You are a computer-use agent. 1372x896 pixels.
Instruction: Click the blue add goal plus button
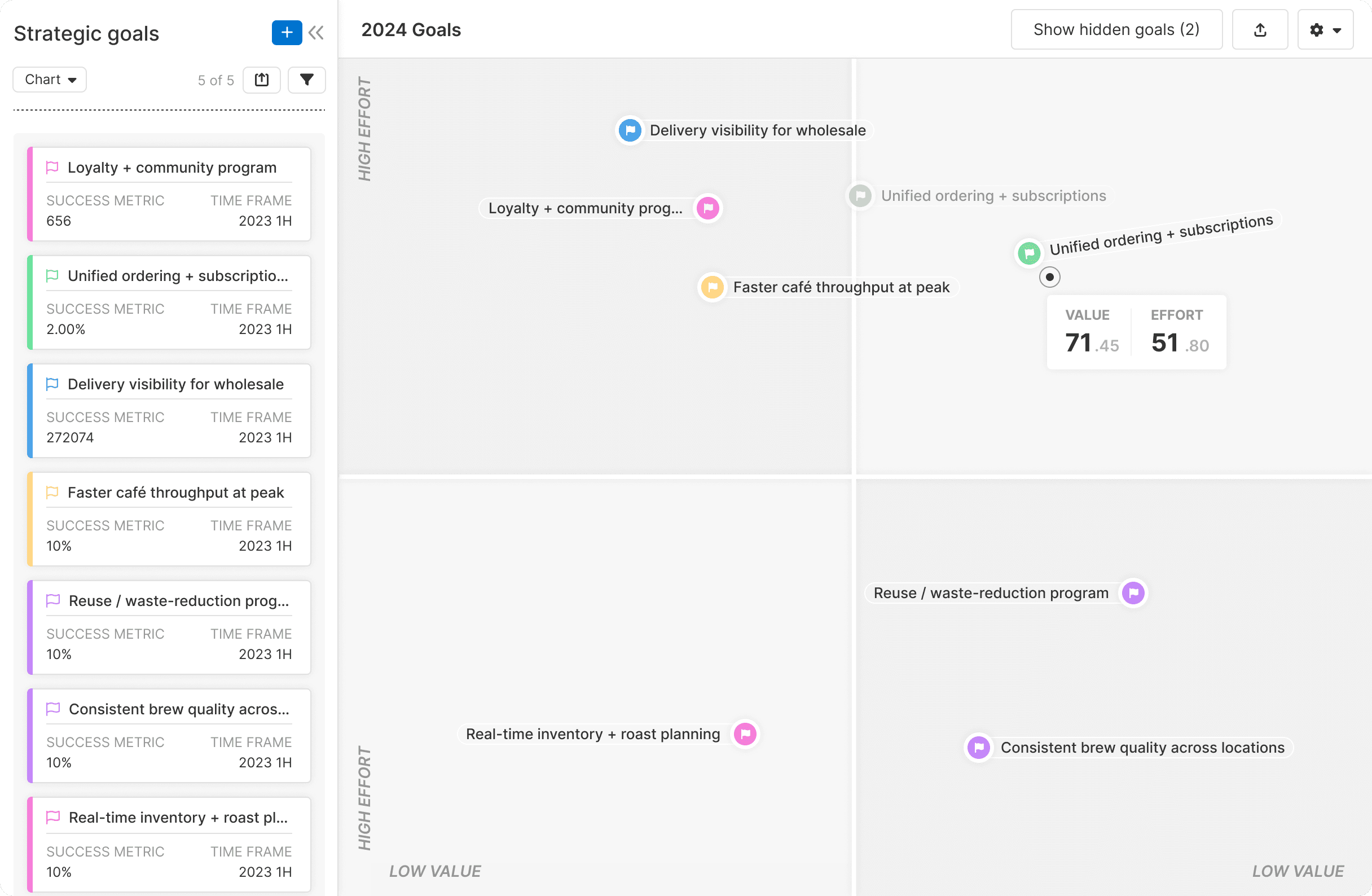tap(287, 33)
